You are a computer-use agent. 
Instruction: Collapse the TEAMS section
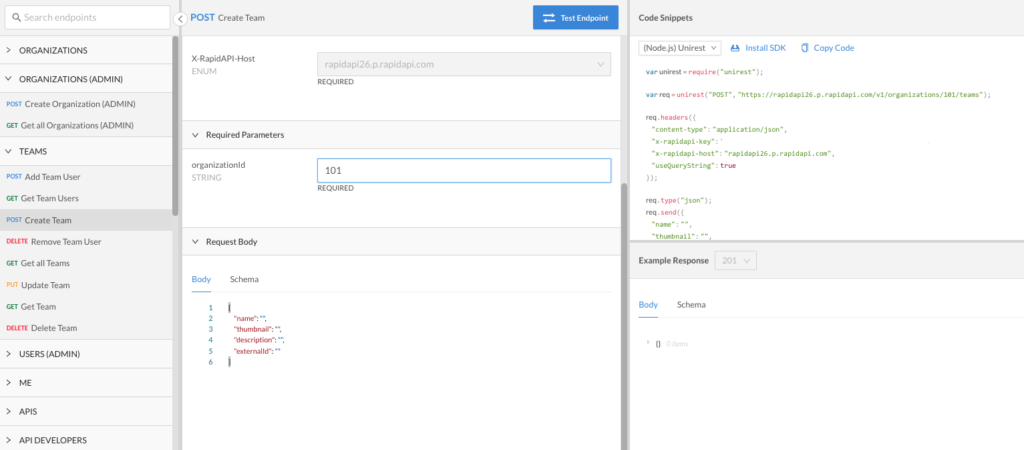[x=86, y=151]
